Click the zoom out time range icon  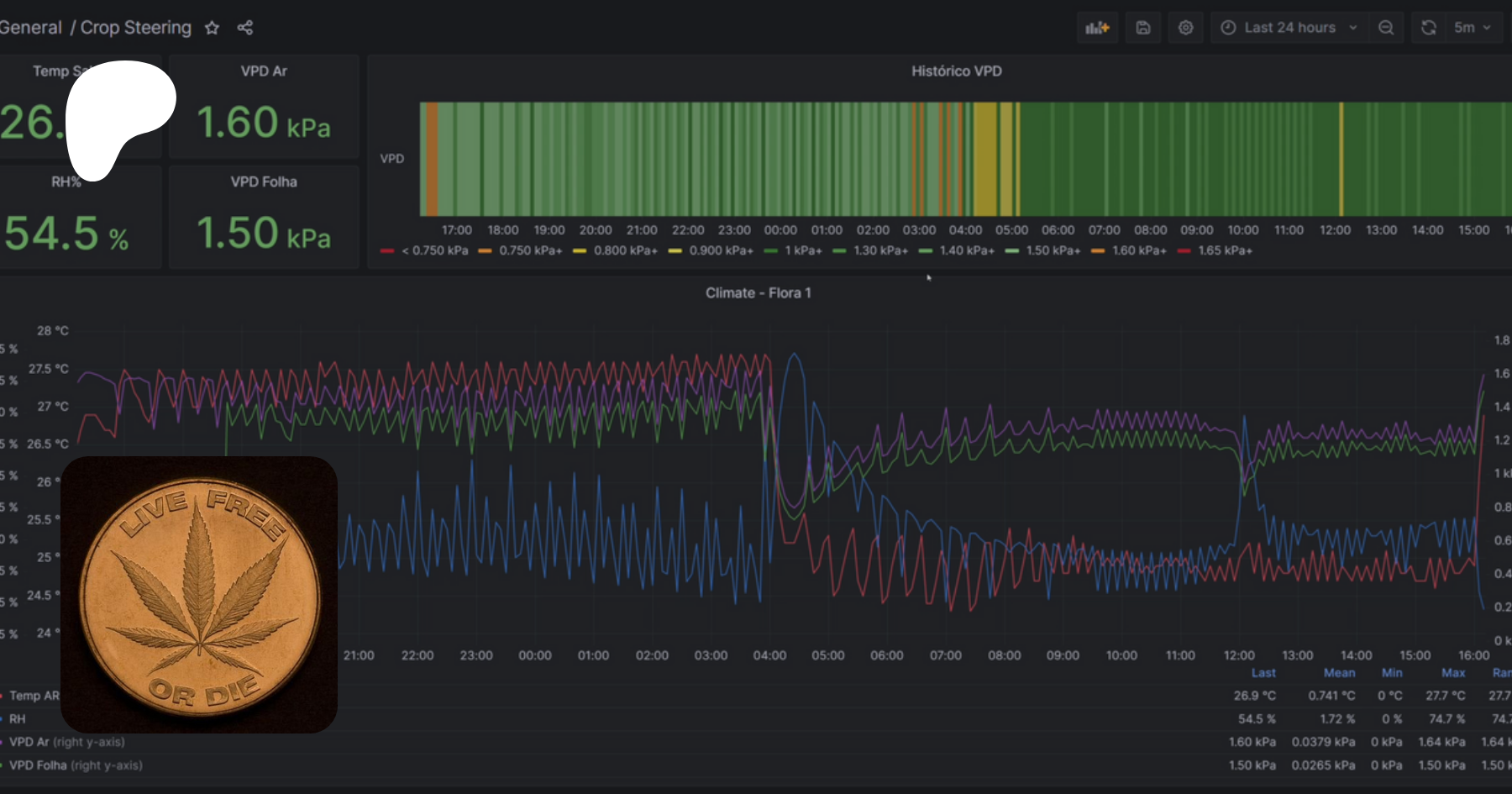pos(1386,28)
